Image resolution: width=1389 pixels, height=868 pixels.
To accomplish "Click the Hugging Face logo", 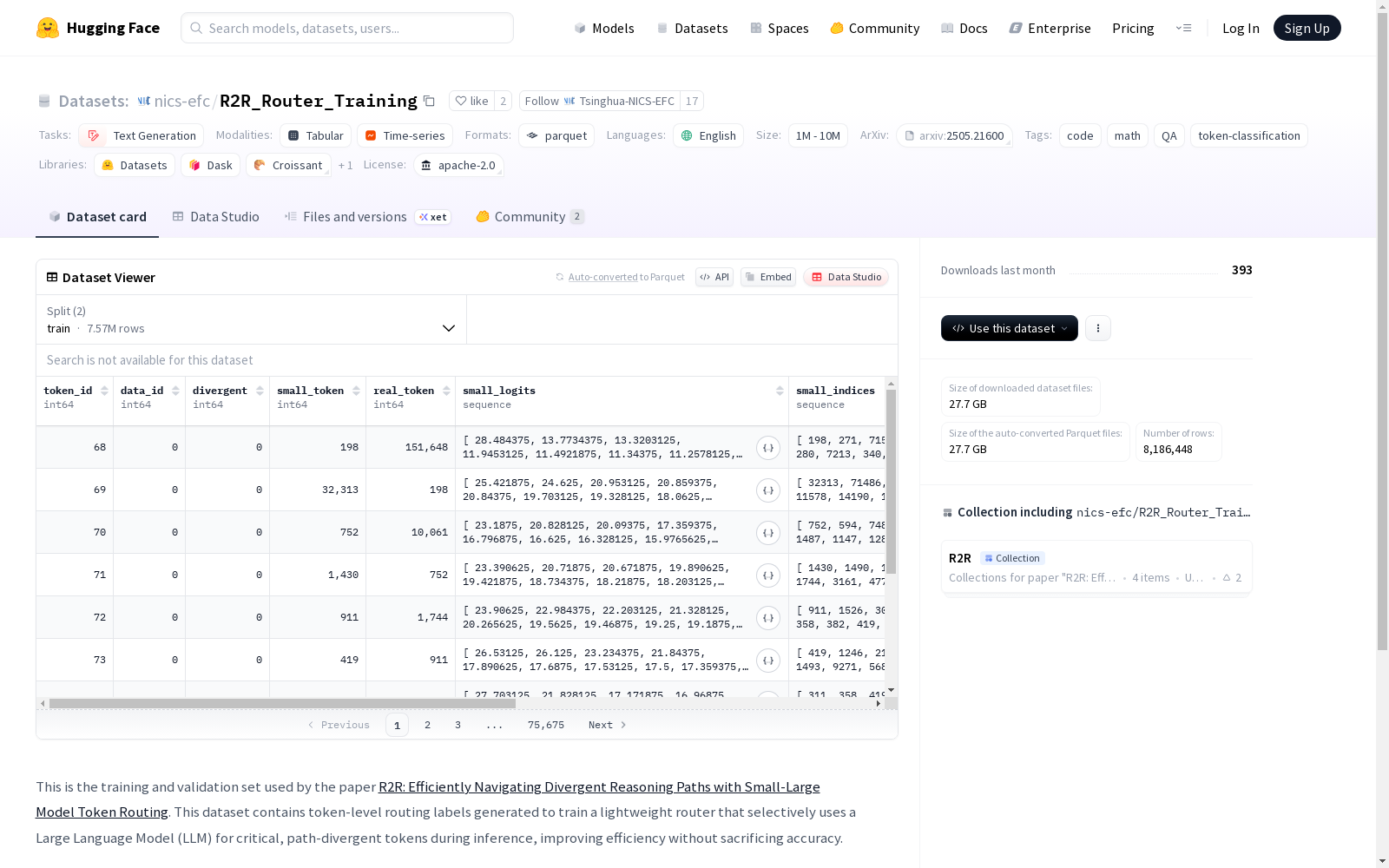I will click(98, 28).
